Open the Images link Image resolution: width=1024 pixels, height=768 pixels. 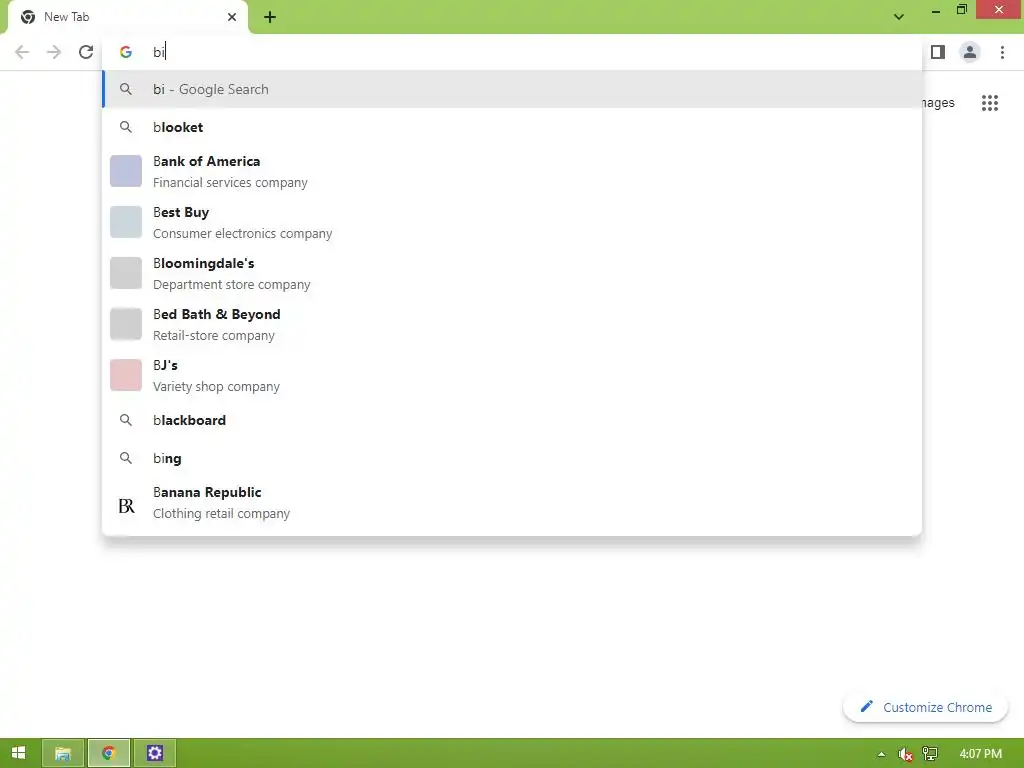point(937,103)
